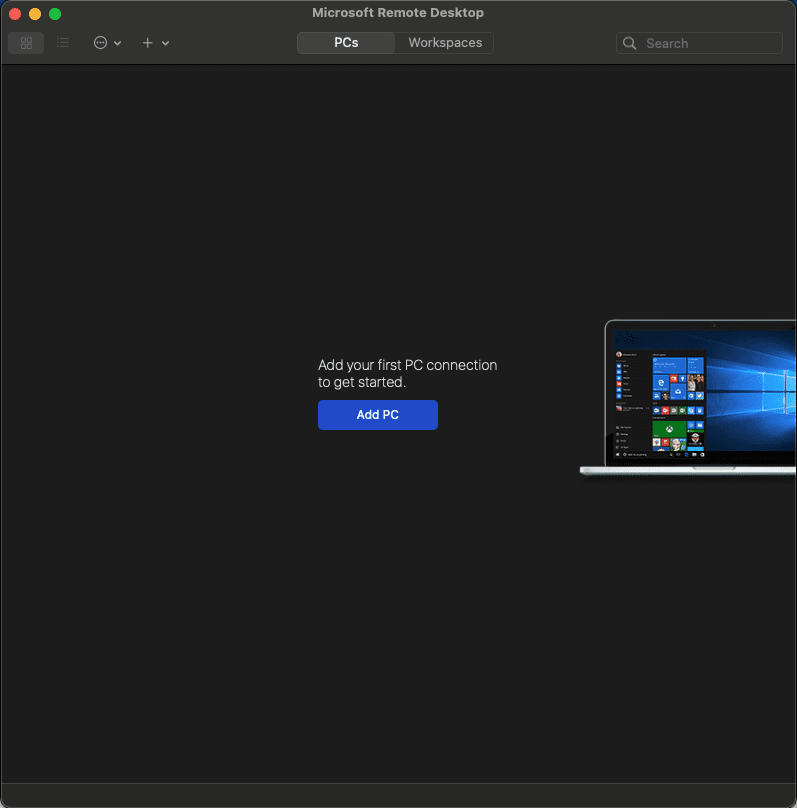Expand the chevron next to the ellipsis icon

pos(117,43)
